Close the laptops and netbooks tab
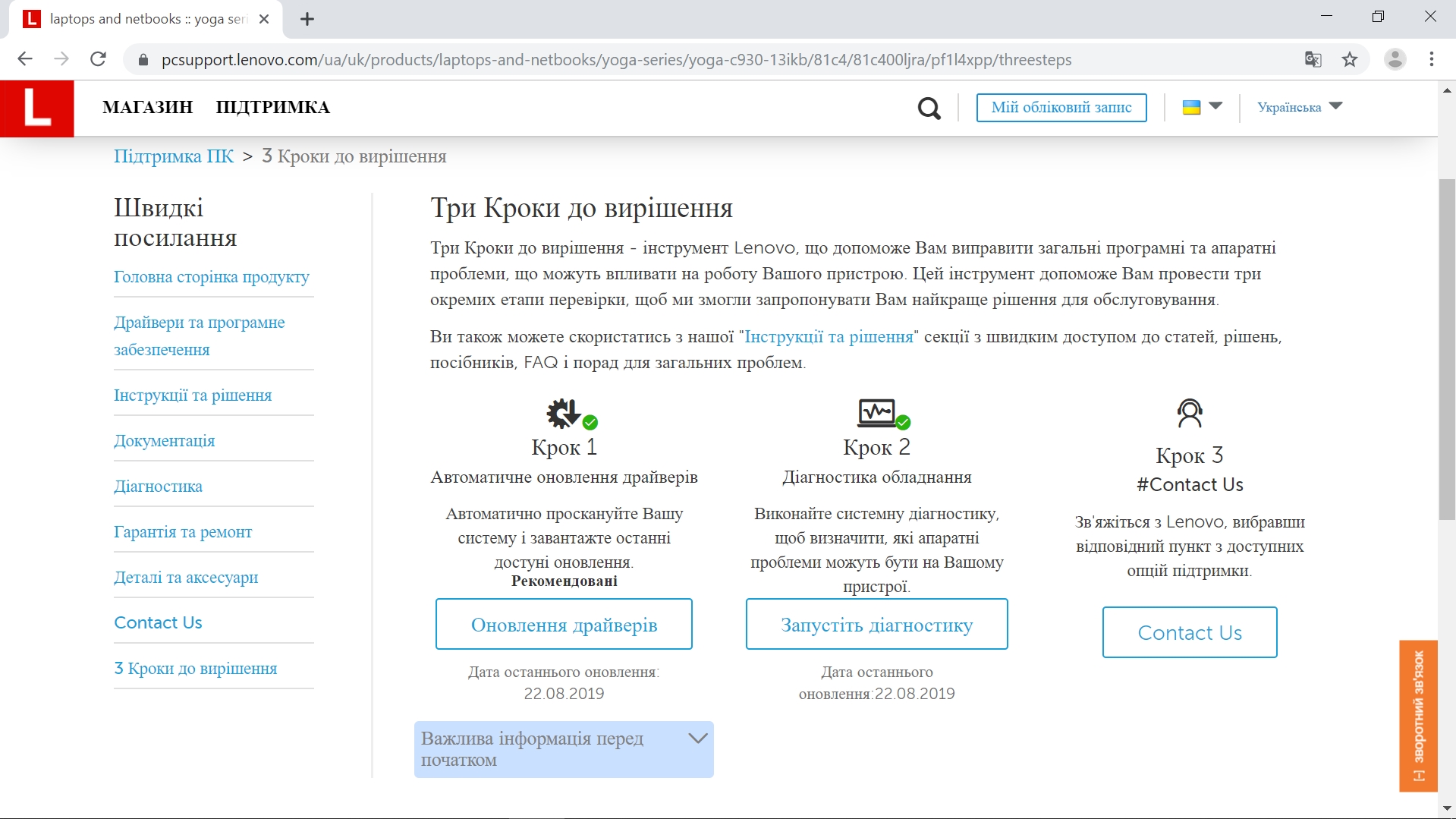Screen dimensions: 1456x819 pos(264,19)
